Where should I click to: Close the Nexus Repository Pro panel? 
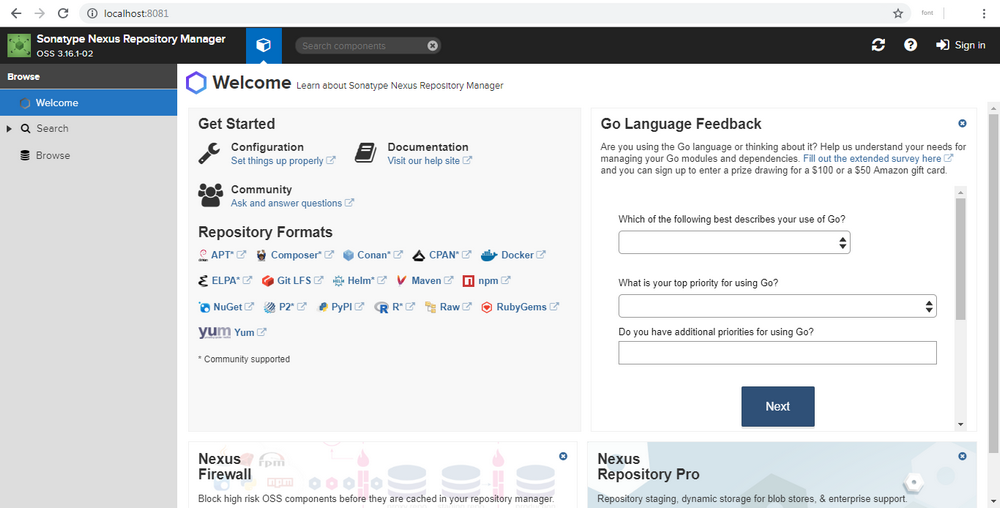pos(962,456)
